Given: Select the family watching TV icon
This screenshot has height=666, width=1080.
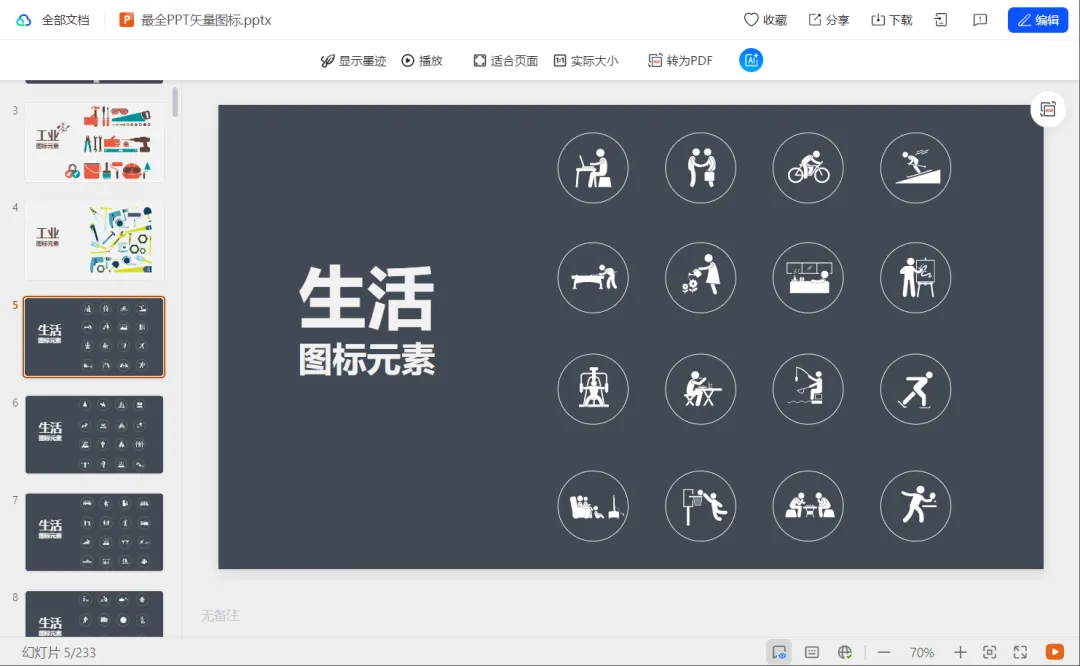Looking at the screenshot, I should 593,506.
